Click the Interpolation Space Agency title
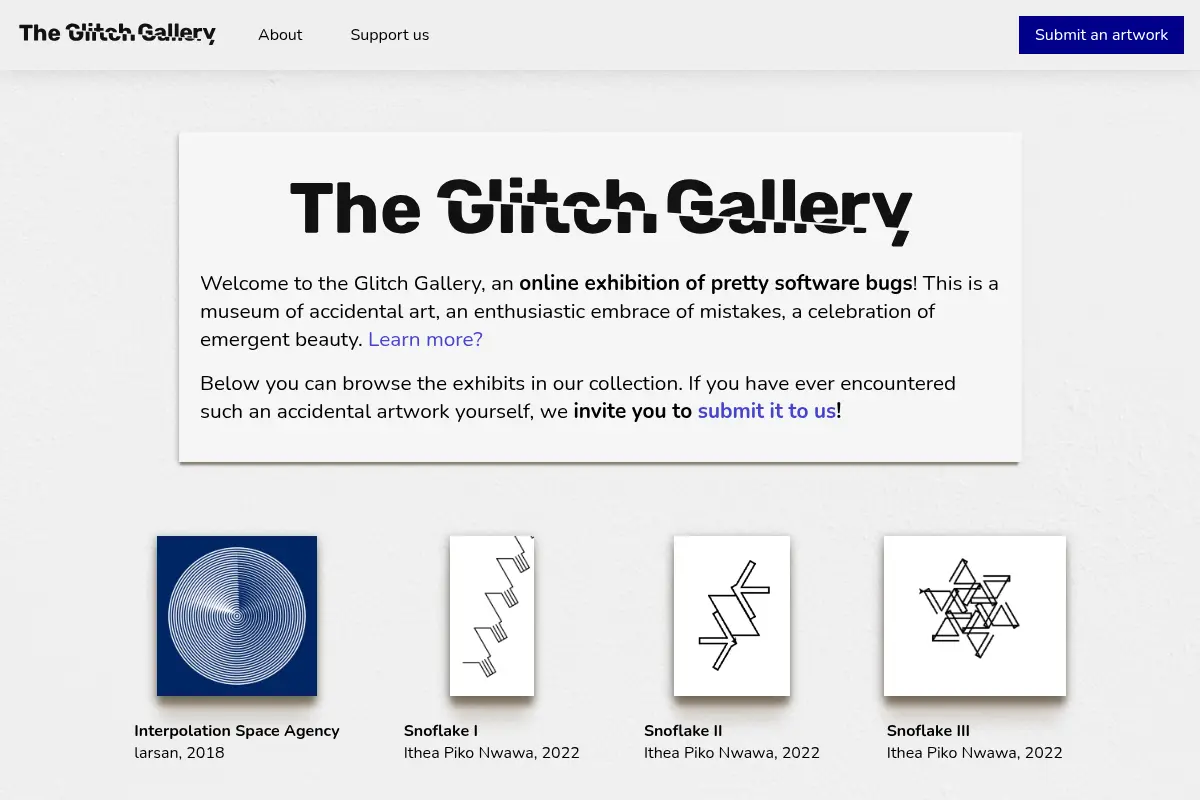The image size is (1200, 800). point(237,731)
